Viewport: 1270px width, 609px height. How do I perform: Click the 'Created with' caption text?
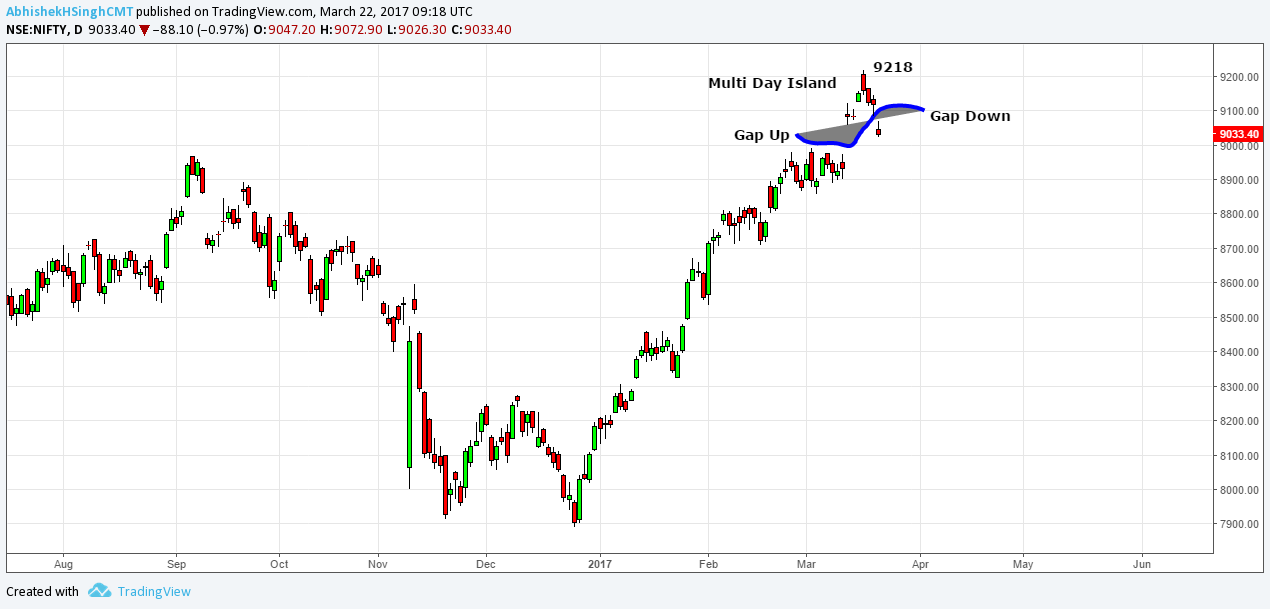pos(42,591)
